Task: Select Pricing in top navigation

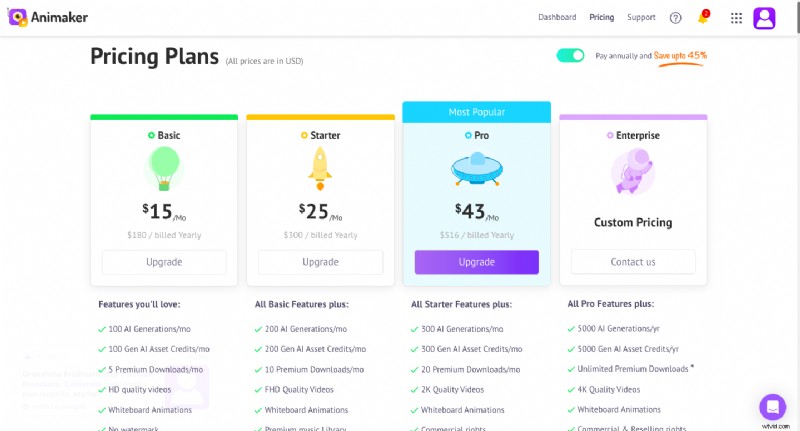Action: pyautogui.click(x=602, y=17)
